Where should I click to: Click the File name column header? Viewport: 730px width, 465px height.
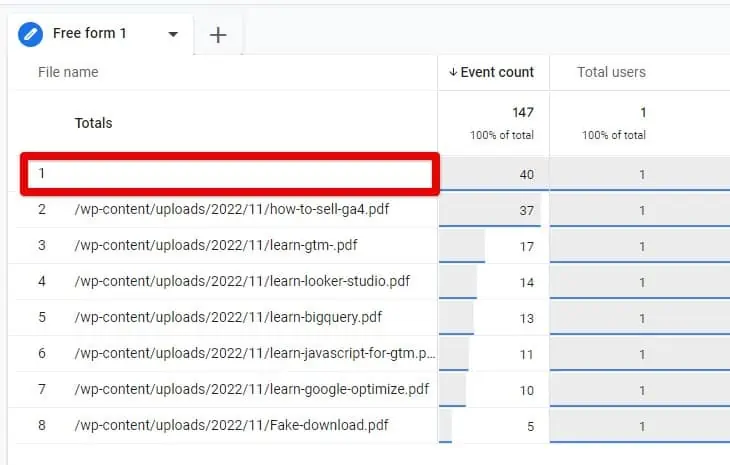[x=68, y=72]
